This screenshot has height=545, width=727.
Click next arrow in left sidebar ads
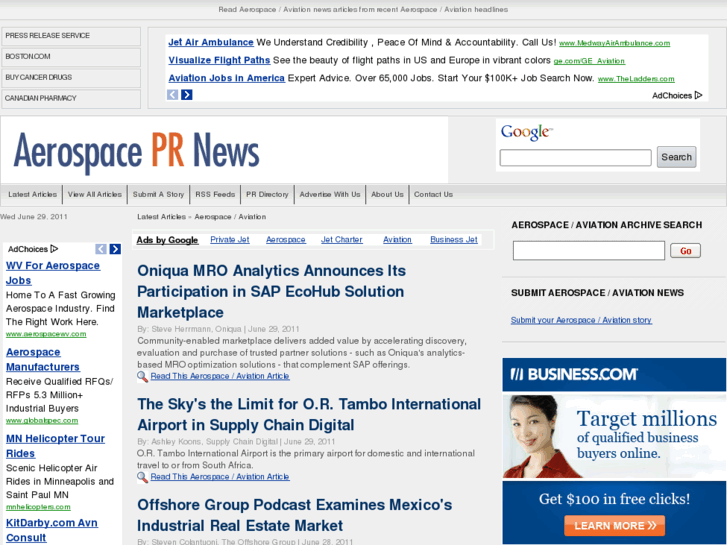[115, 249]
